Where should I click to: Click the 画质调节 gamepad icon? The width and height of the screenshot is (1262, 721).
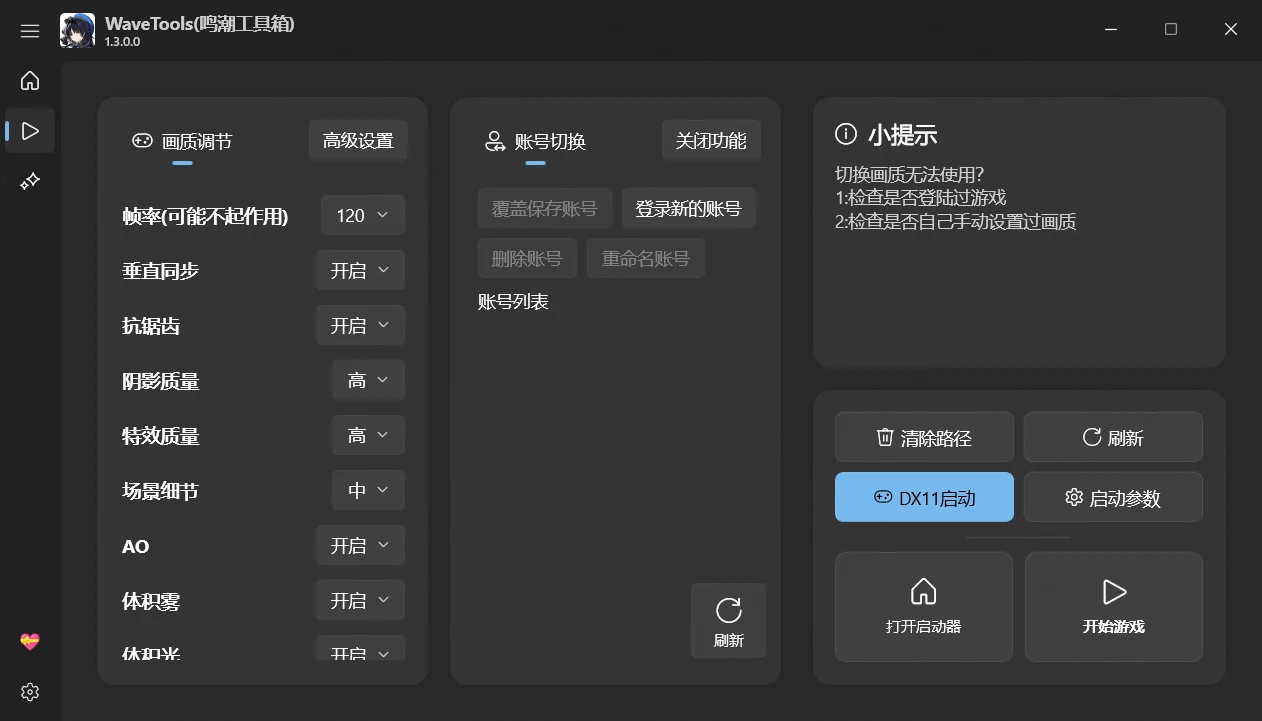[x=142, y=141]
